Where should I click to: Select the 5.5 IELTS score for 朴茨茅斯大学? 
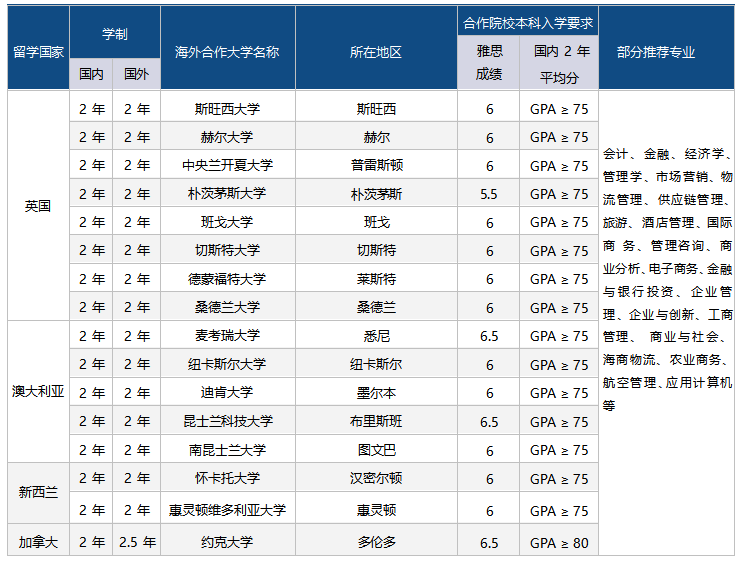tap(489, 194)
